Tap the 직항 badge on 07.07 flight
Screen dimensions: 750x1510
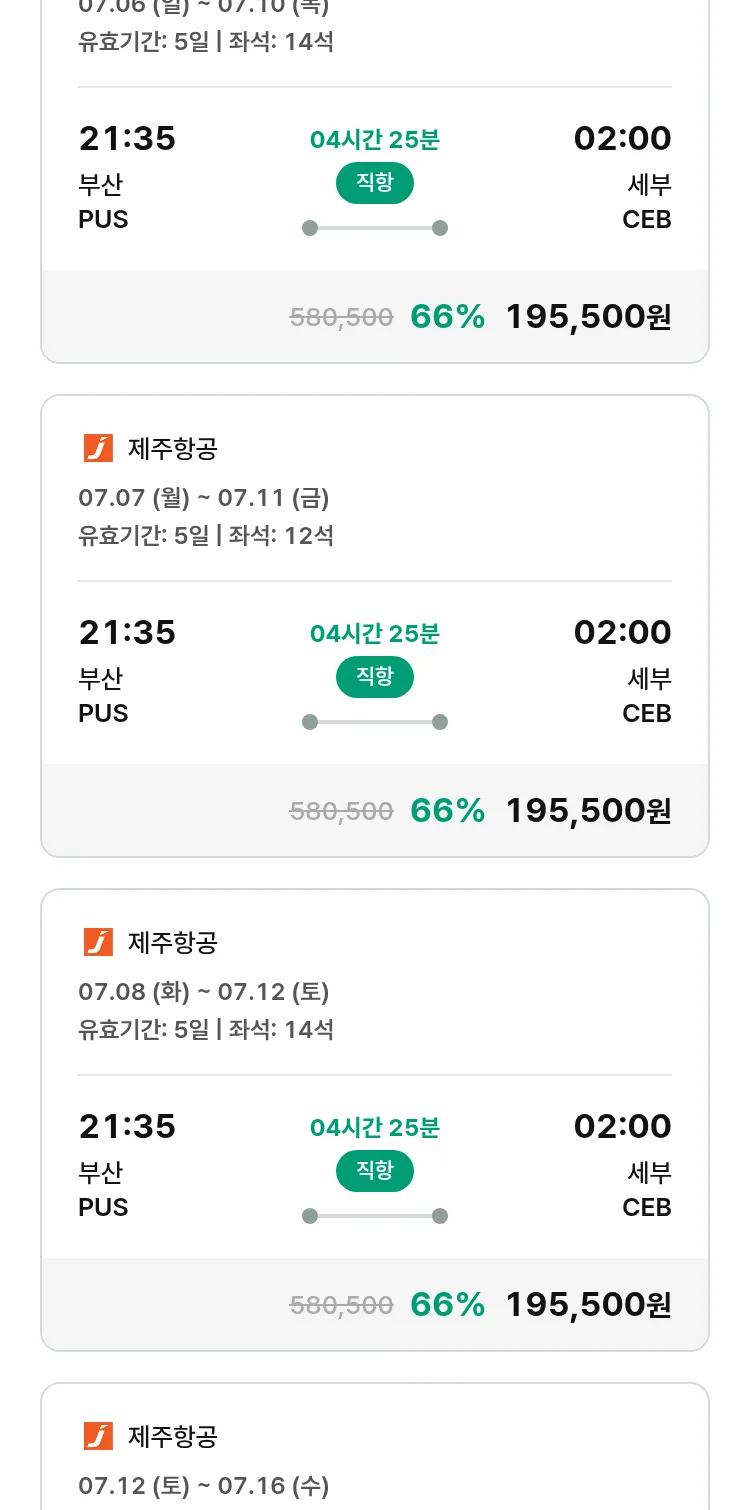click(374, 677)
